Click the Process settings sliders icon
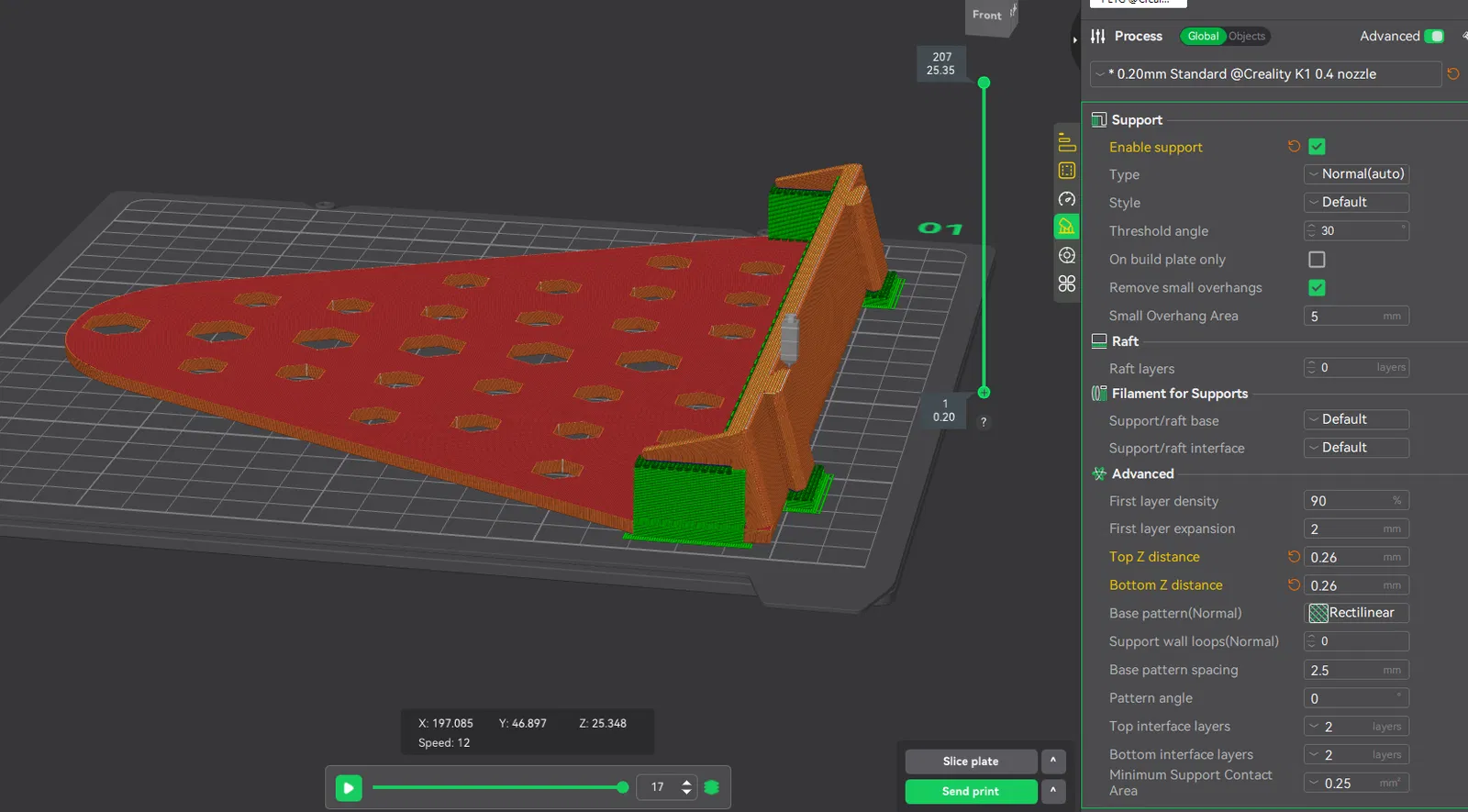The width and height of the screenshot is (1468, 812). click(1098, 36)
